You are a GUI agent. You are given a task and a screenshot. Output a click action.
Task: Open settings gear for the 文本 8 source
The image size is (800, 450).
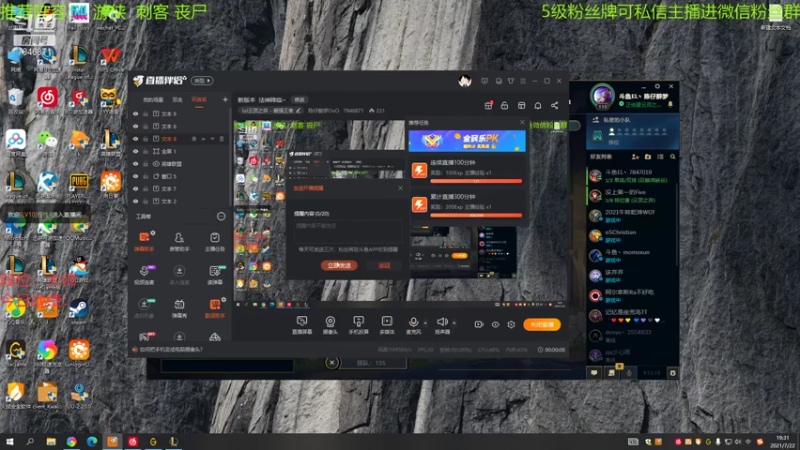tap(194, 139)
